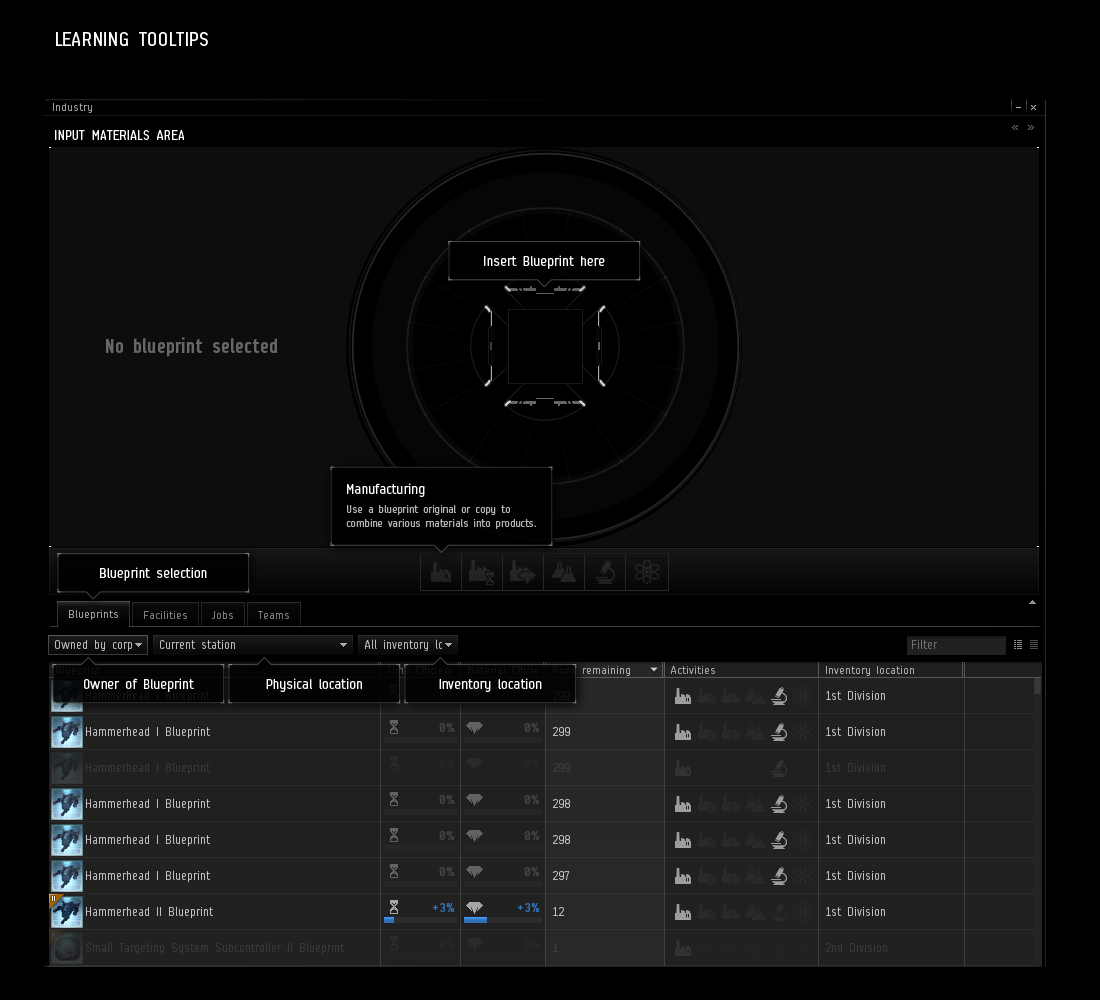
Task: Click the runs value 297
Action: (x=561, y=876)
